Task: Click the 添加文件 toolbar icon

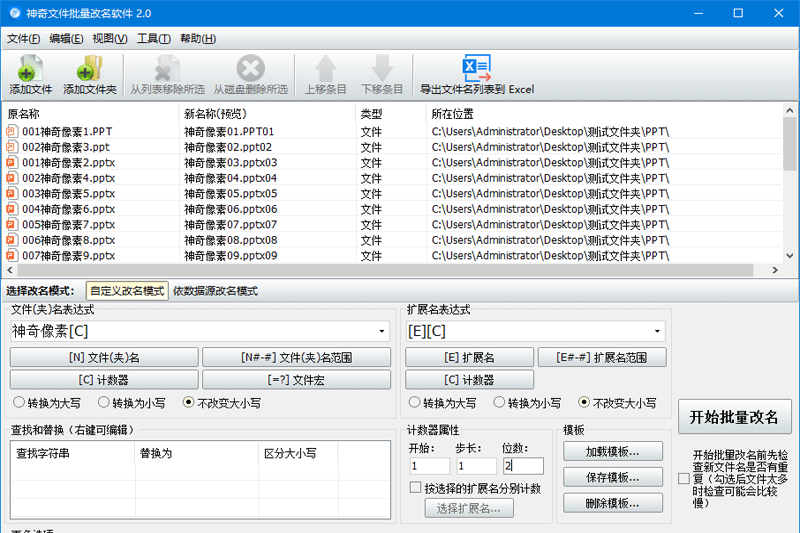Action: [29, 69]
